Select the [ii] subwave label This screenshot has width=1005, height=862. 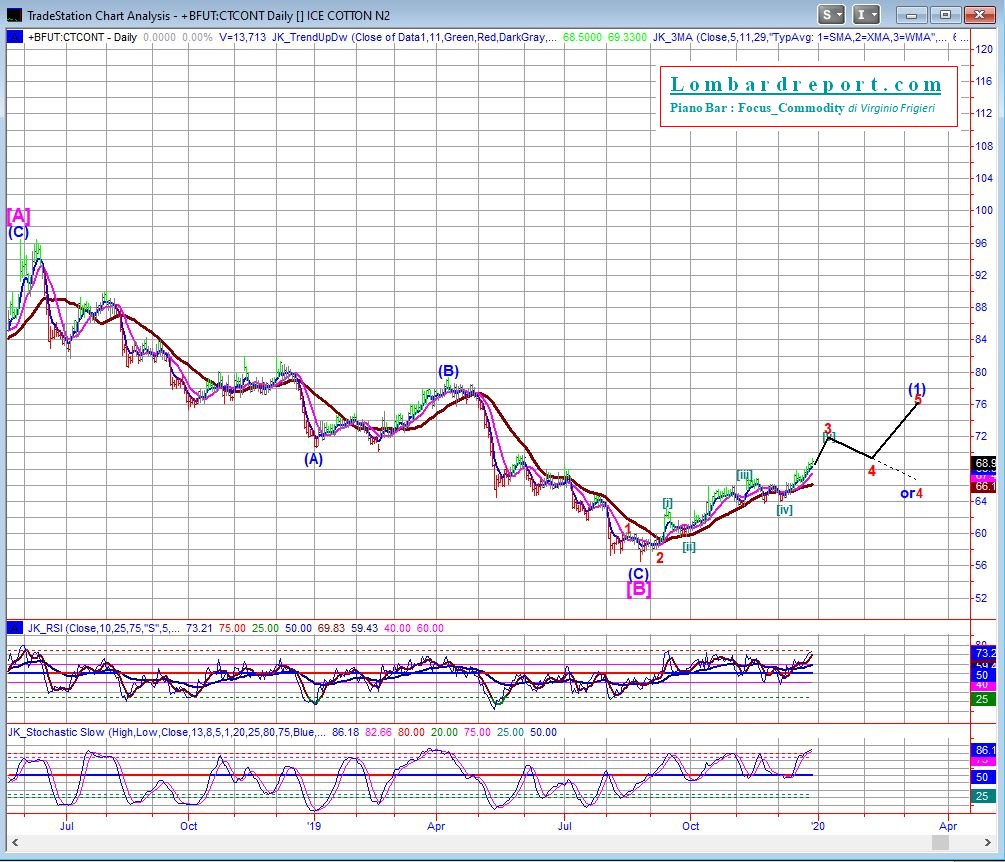point(688,547)
